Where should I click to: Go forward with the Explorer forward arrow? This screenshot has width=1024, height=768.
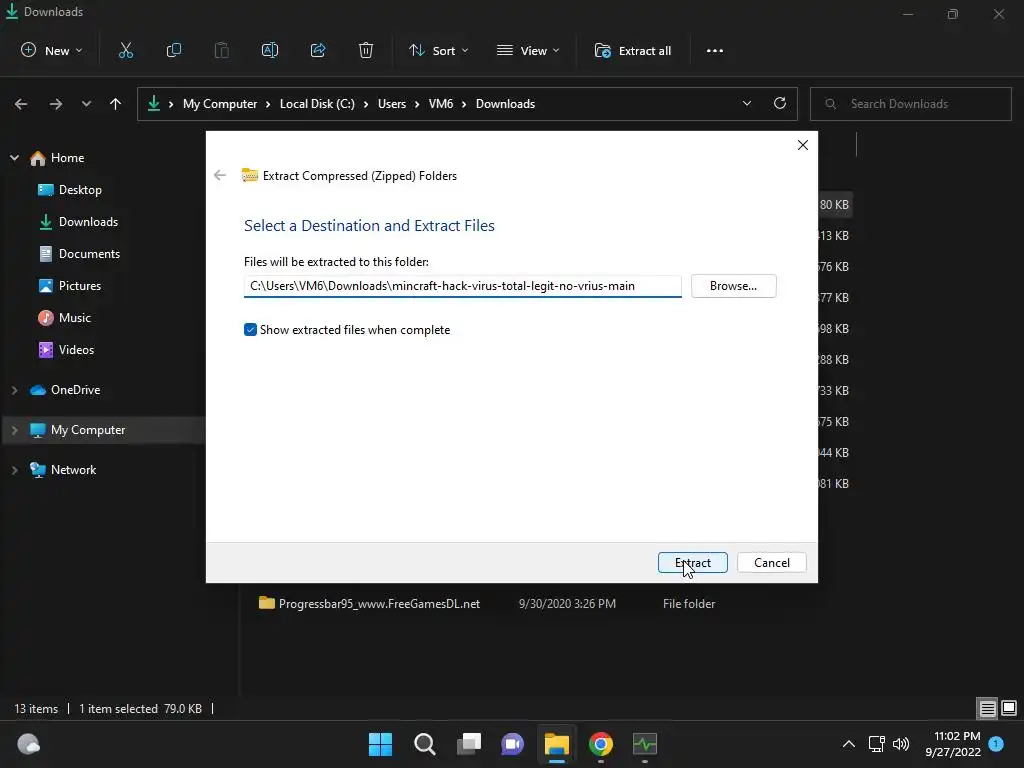pos(56,104)
